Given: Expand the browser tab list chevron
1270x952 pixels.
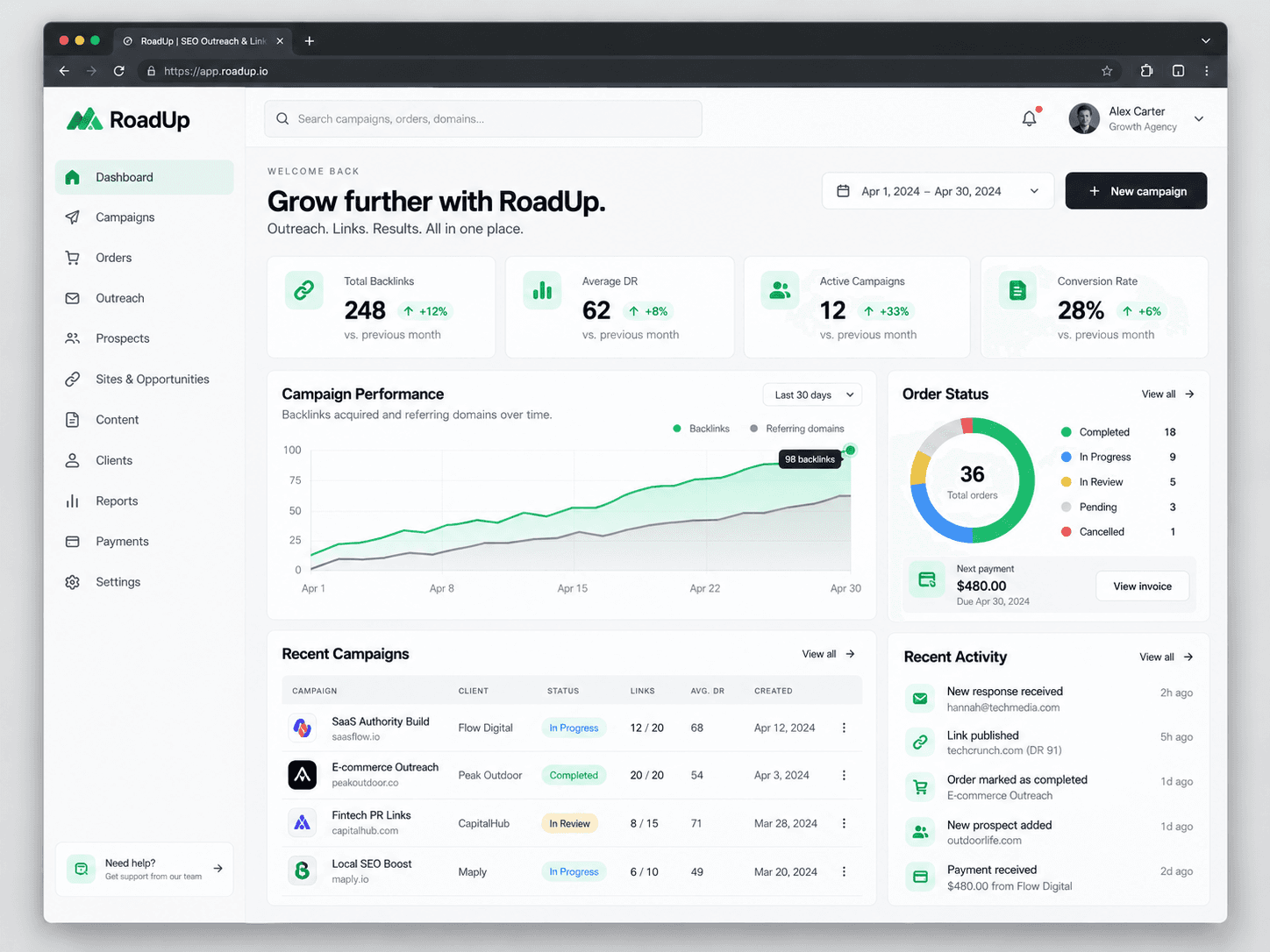Looking at the screenshot, I should [1206, 41].
